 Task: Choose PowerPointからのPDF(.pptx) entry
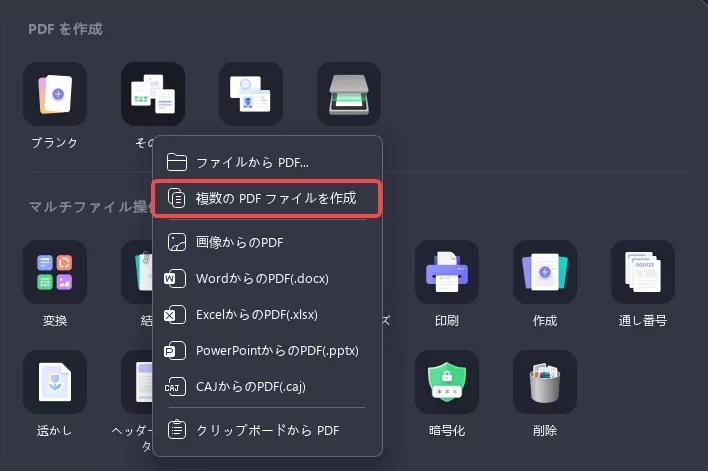coord(267,350)
